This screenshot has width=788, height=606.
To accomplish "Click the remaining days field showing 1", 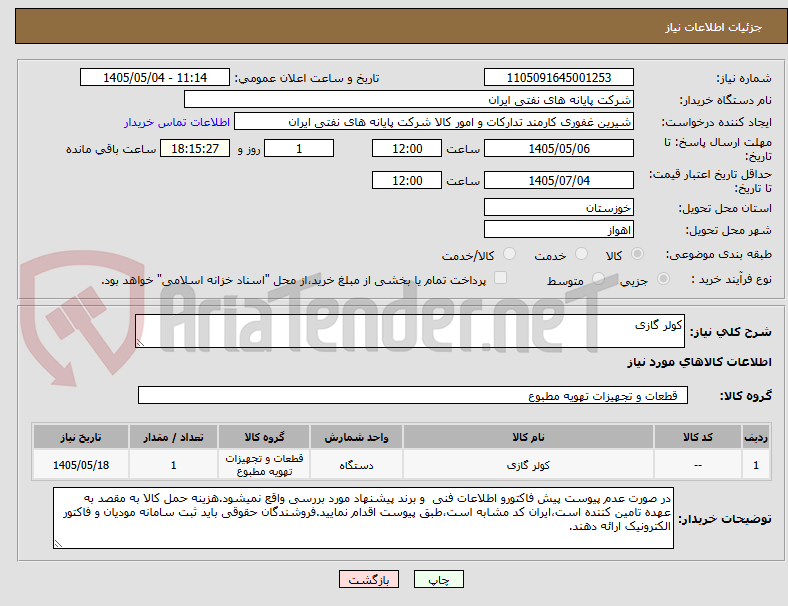I will point(299,149).
